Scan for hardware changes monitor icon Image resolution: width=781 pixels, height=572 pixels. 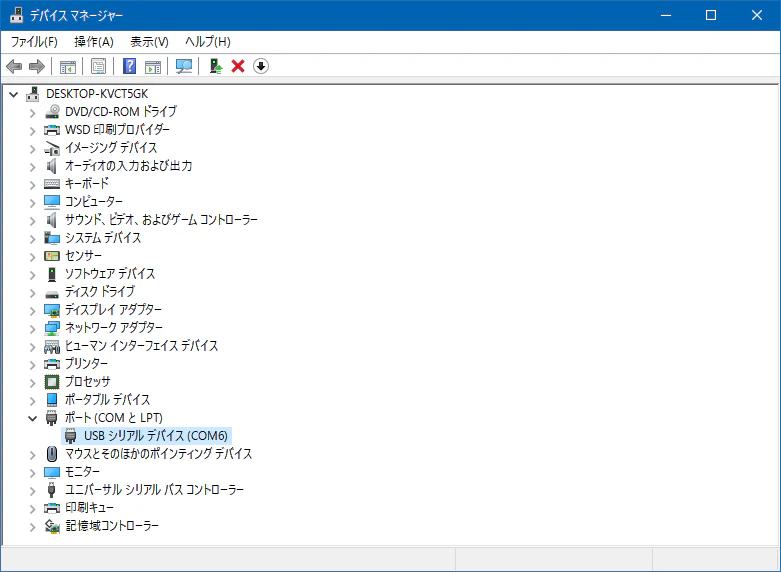click(x=184, y=66)
